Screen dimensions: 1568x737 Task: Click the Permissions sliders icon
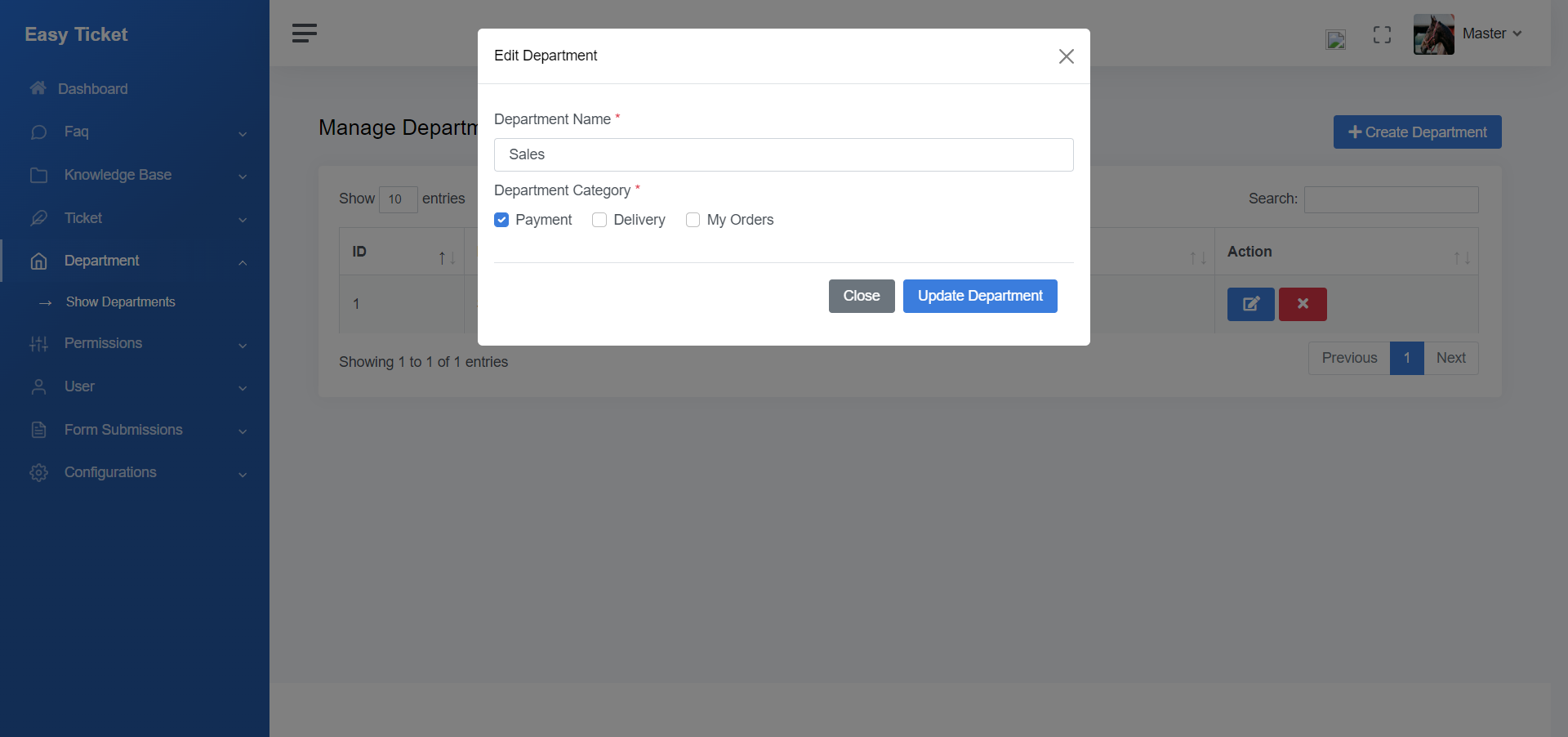click(x=38, y=344)
